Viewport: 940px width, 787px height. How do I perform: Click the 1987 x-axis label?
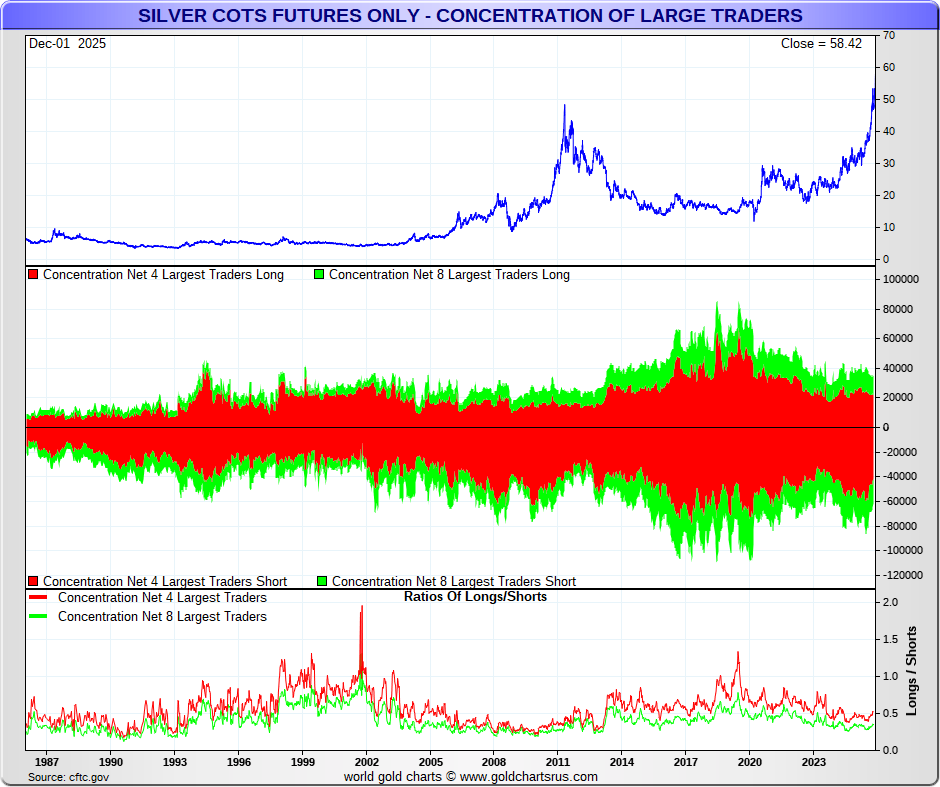tap(47, 762)
